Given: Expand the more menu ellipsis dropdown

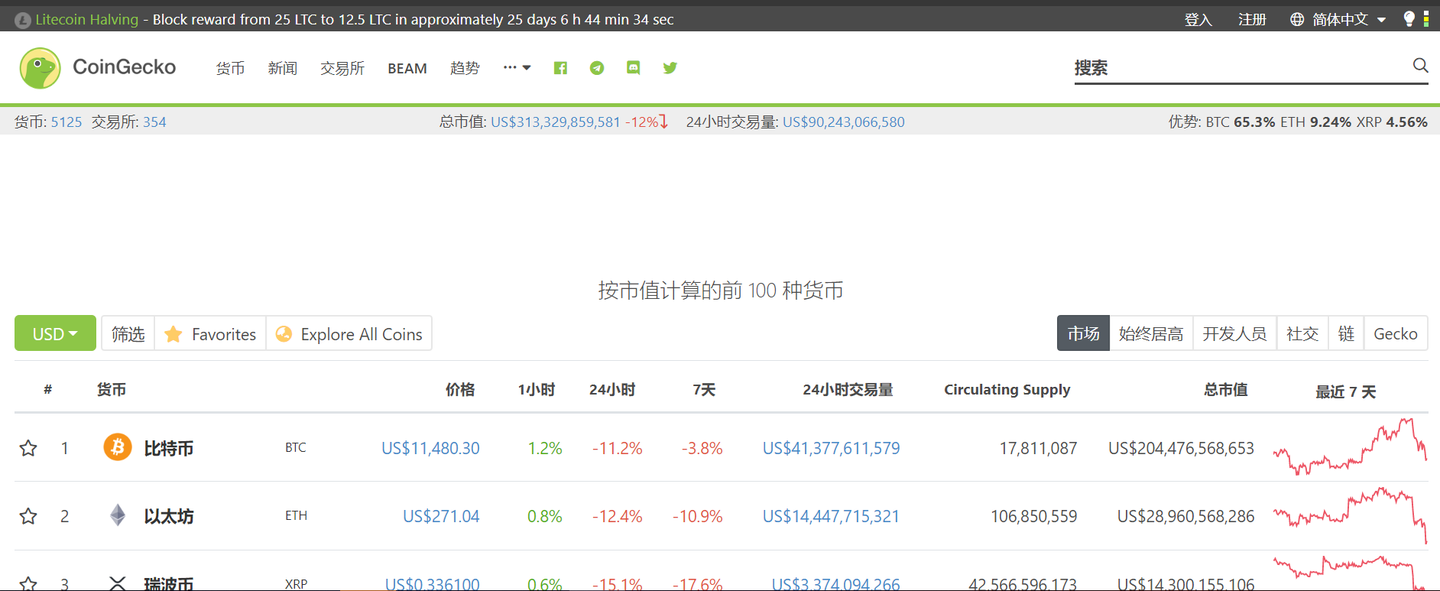Looking at the screenshot, I should [x=517, y=68].
